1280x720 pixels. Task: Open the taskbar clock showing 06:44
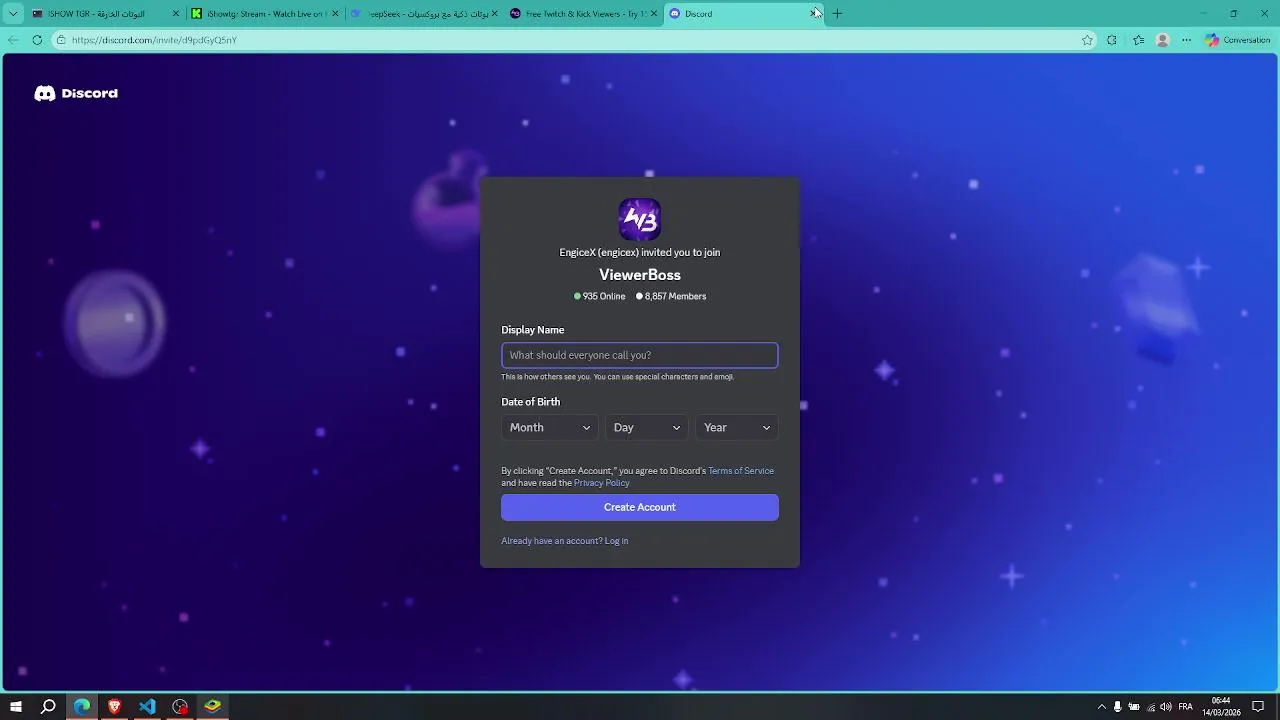[x=1221, y=707]
